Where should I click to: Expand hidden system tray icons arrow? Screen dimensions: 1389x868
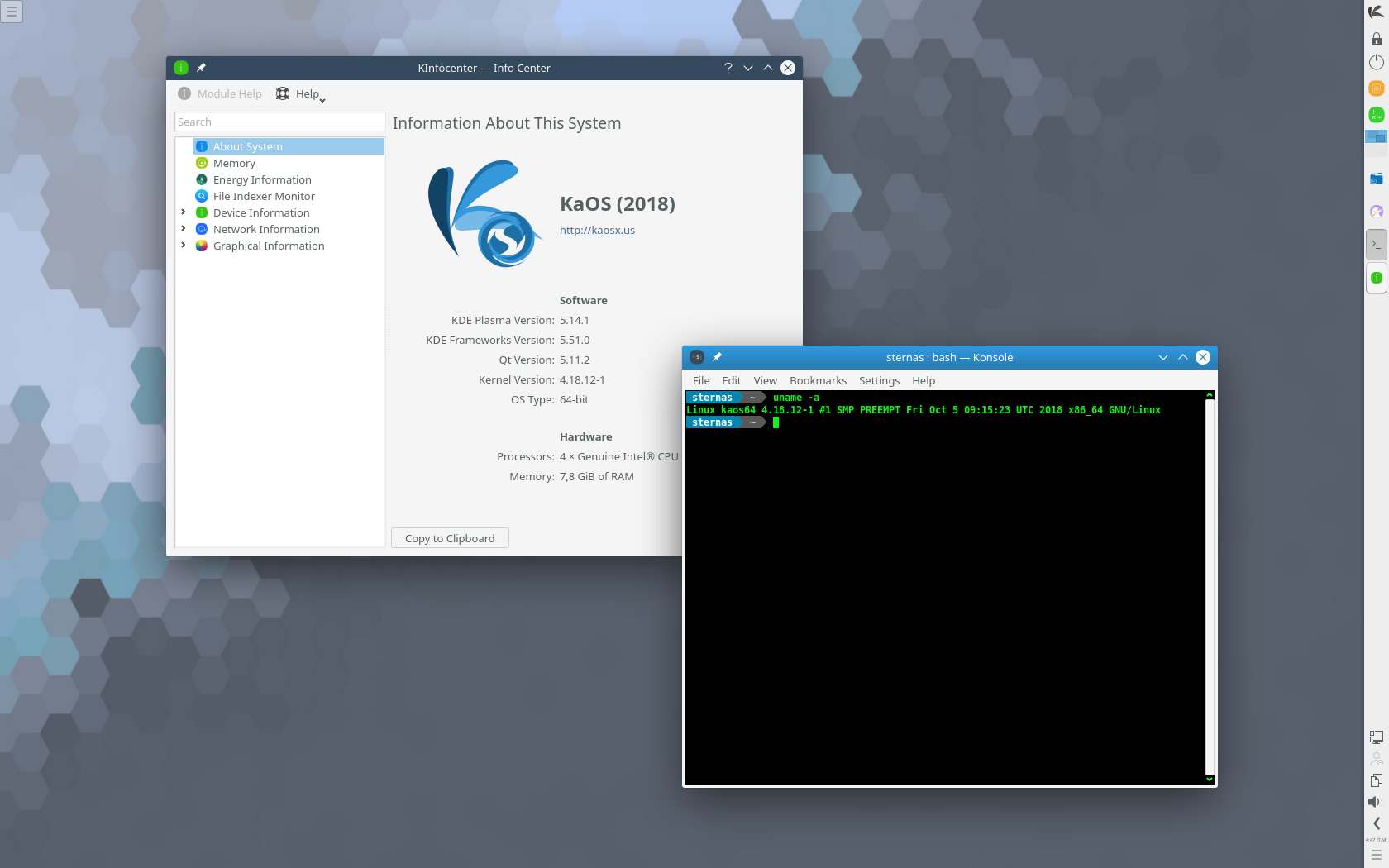[x=1376, y=823]
